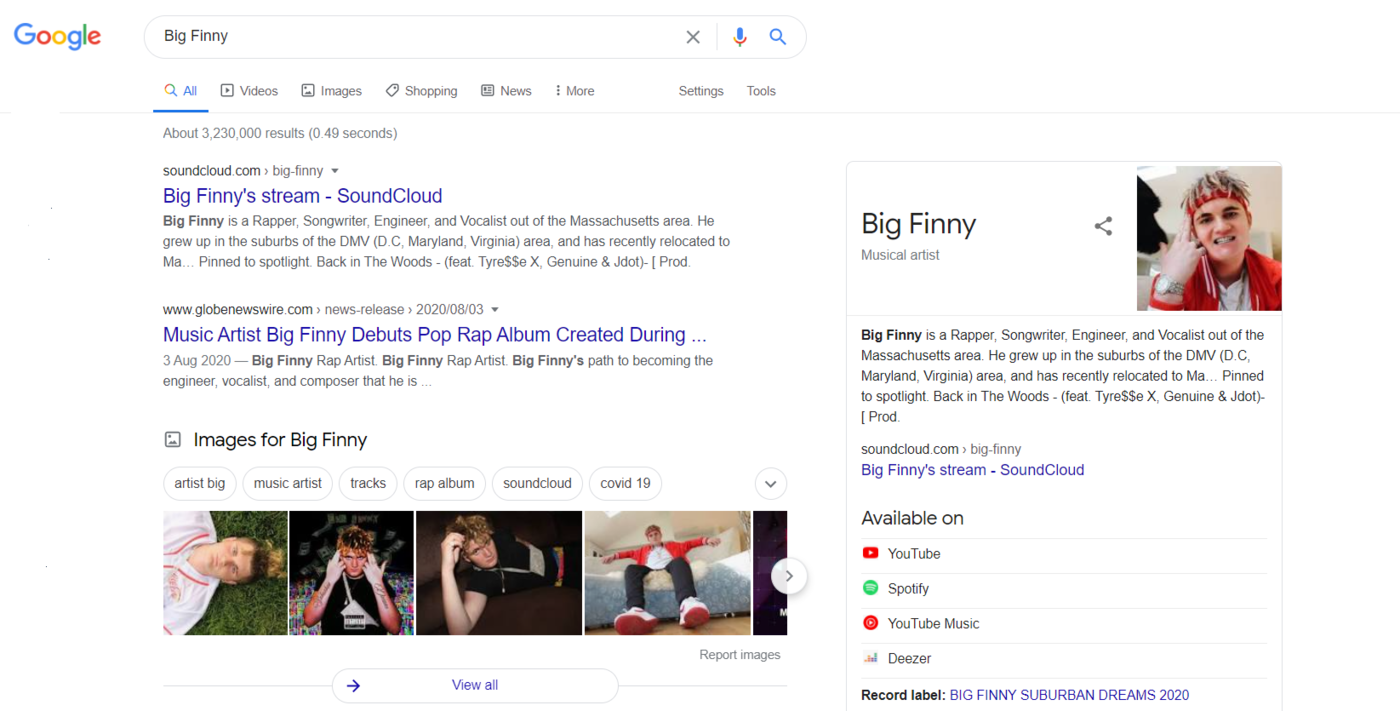
Task: Open the album cover thumbnail with chain necklace
Action: pyautogui.click(x=351, y=573)
